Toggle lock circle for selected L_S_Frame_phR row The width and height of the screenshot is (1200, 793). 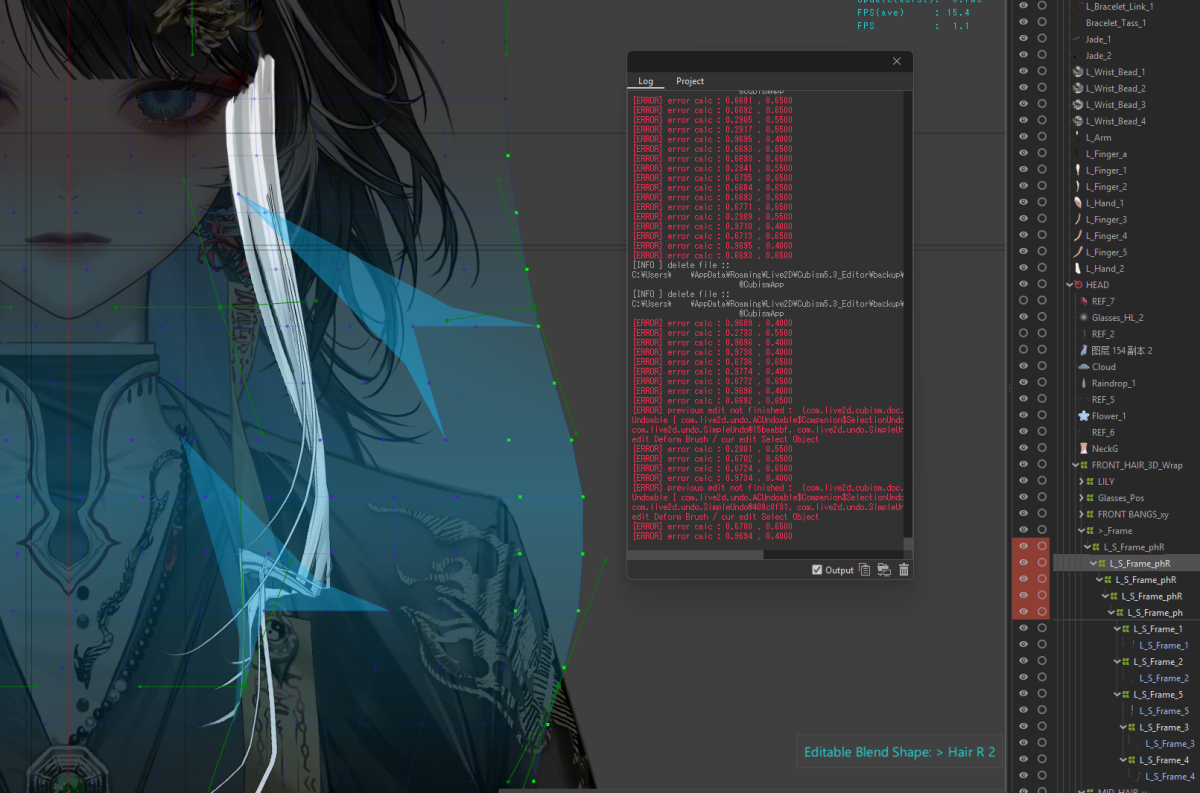[1042, 563]
